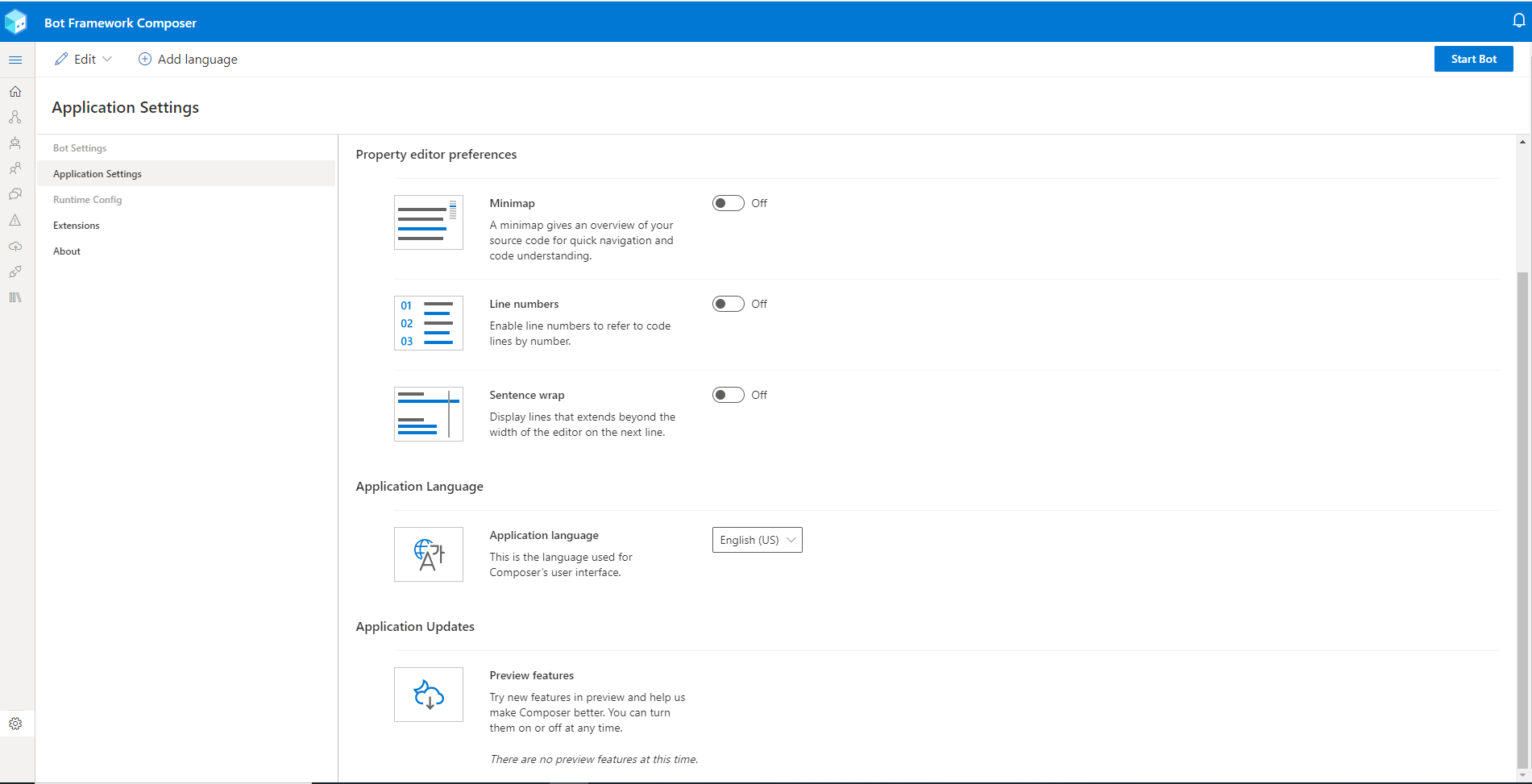Open the Skills plug icon

pos(15,272)
